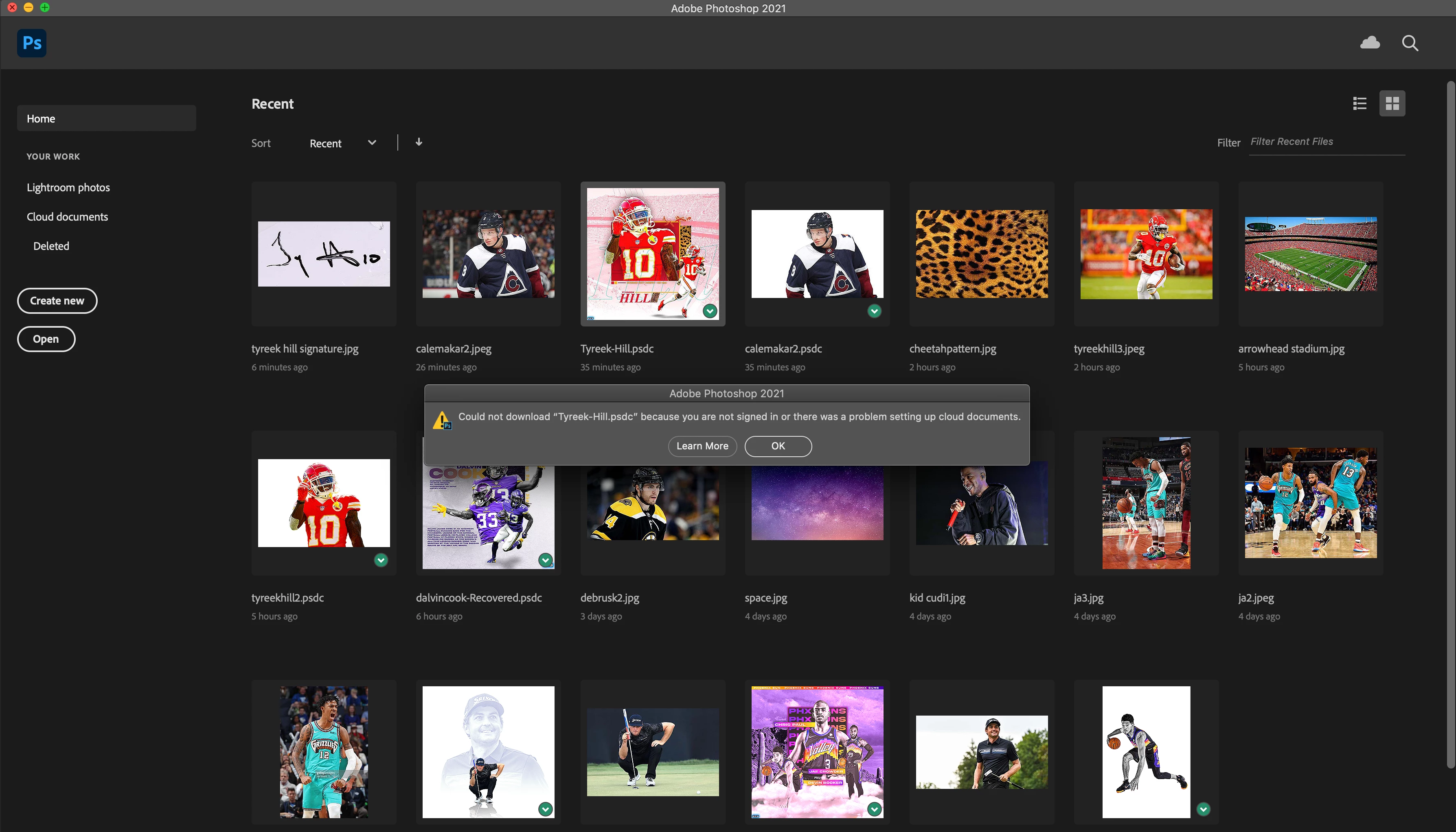Viewport: 1456px width, 832px height.
Task: Open the Deleted cloud documents item
Action: [x=51, y=246]
